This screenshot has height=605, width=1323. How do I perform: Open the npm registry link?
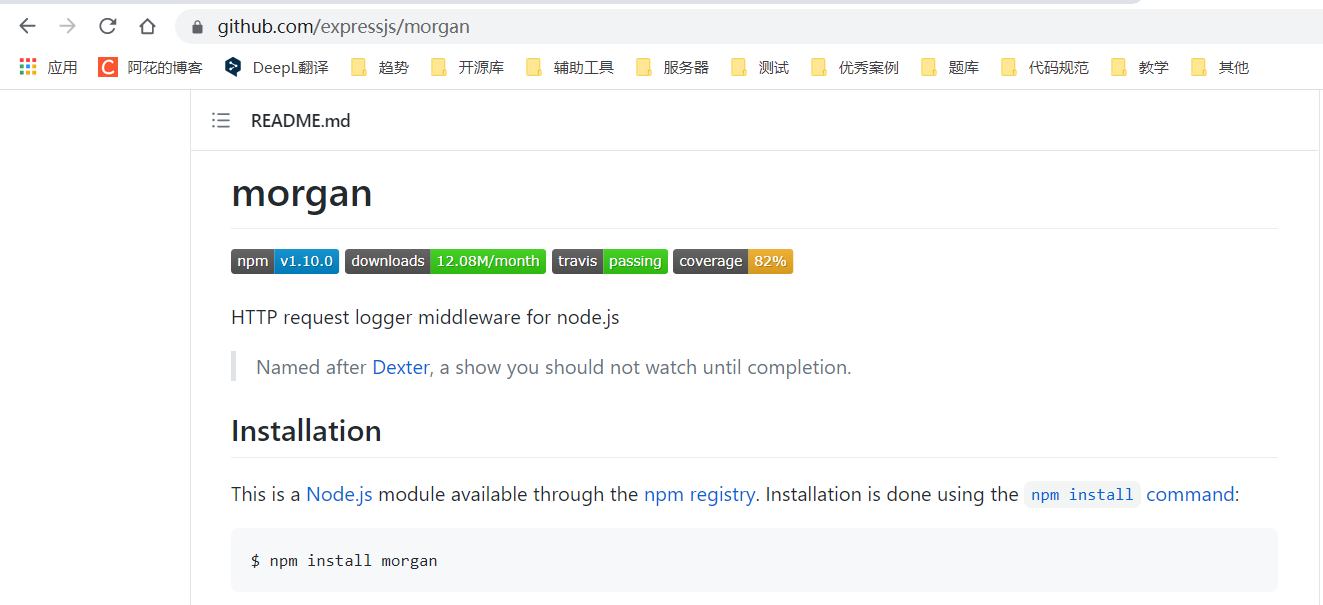(x=699, y=494)
